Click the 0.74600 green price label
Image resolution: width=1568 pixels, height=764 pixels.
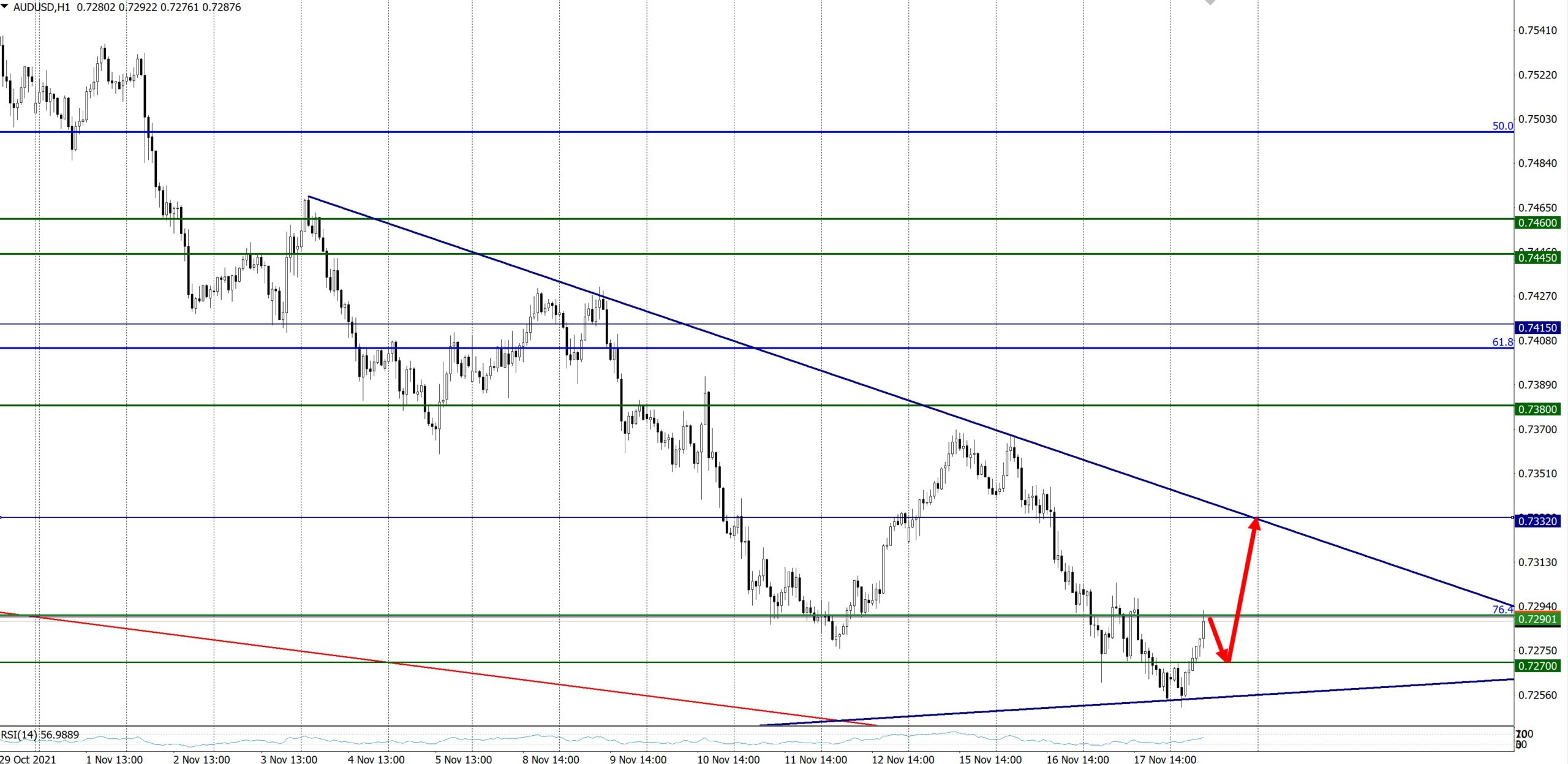click(1537, 223)
